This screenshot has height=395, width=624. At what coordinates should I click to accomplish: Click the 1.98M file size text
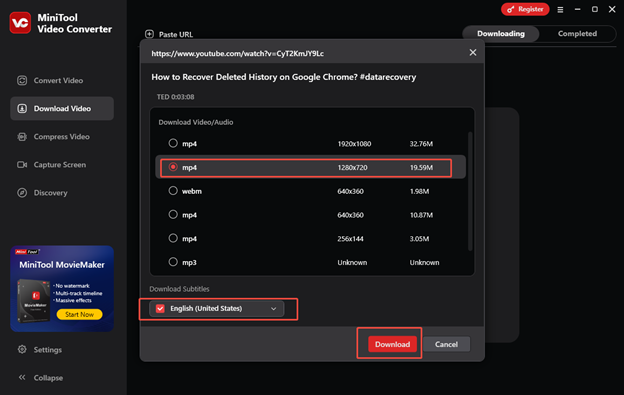[419, 191]
